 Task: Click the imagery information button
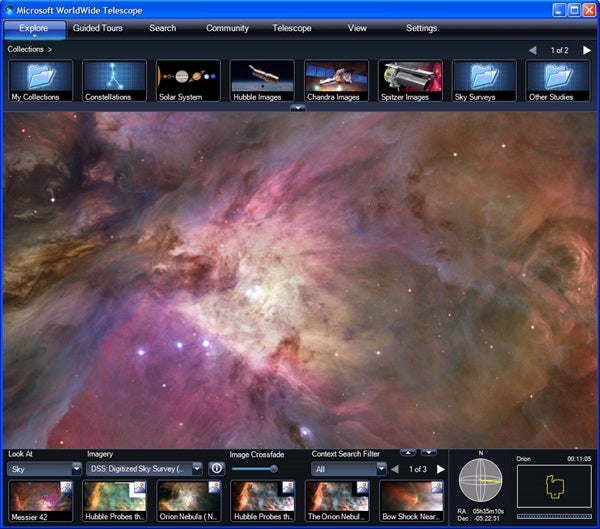click(217, 469)
